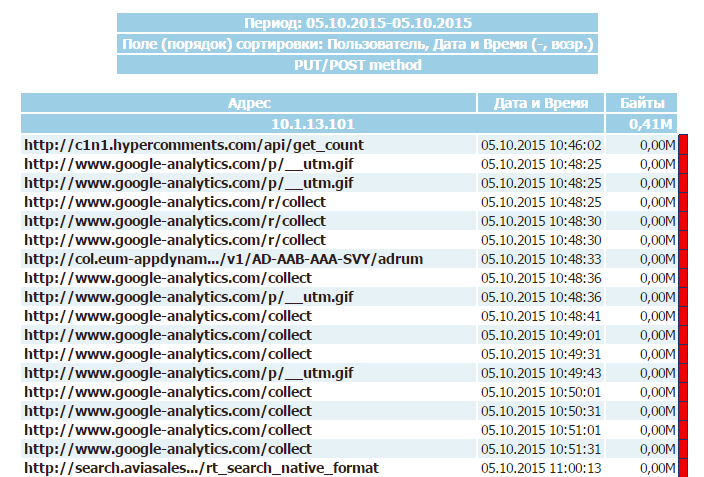Image resolution: width=704 pixels, height=477 pixels.
Task: Select the timestamp '05.10.2015 10:50:01'
Action: coord(541,392)
